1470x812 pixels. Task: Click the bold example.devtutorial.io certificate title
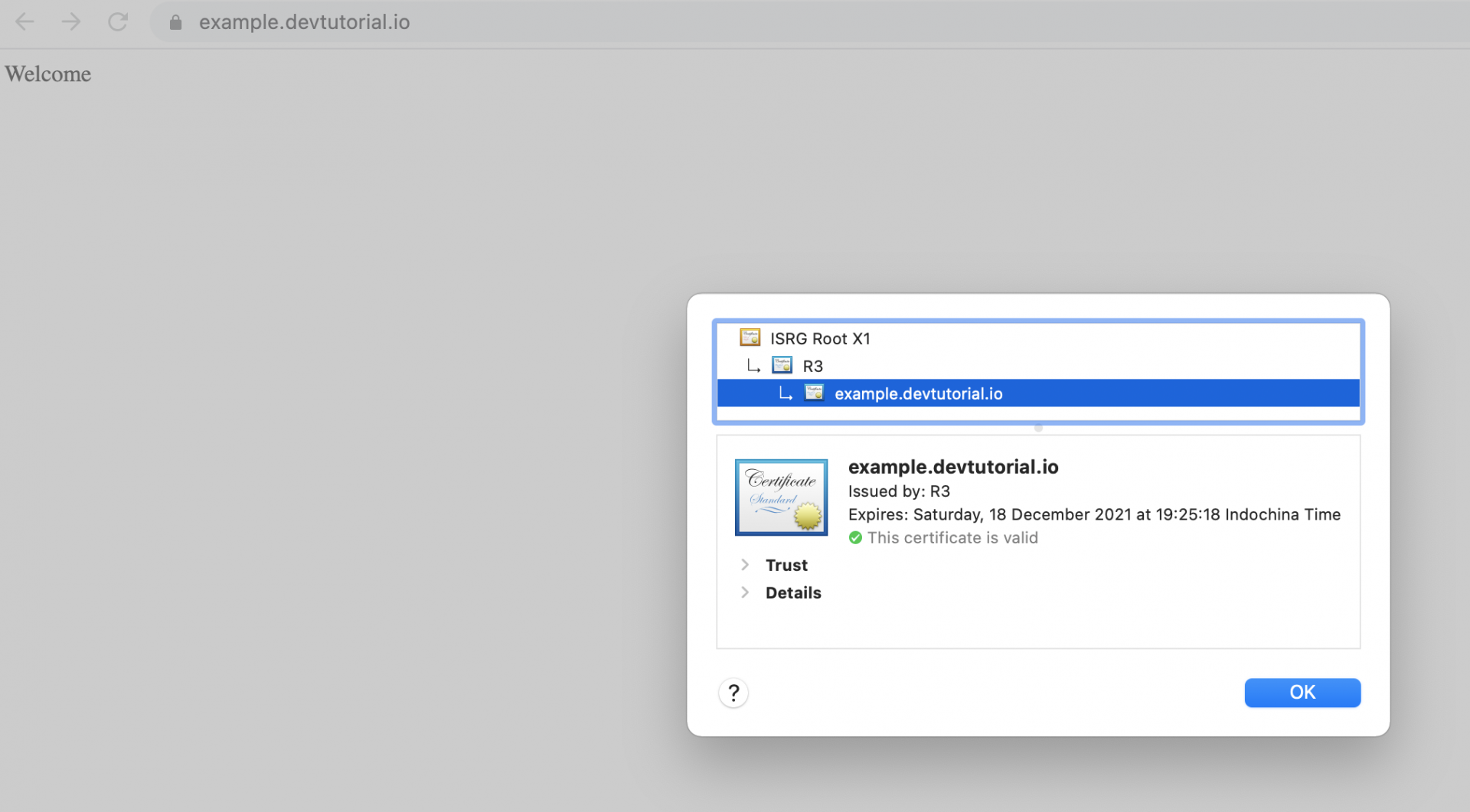pos(953,467)
